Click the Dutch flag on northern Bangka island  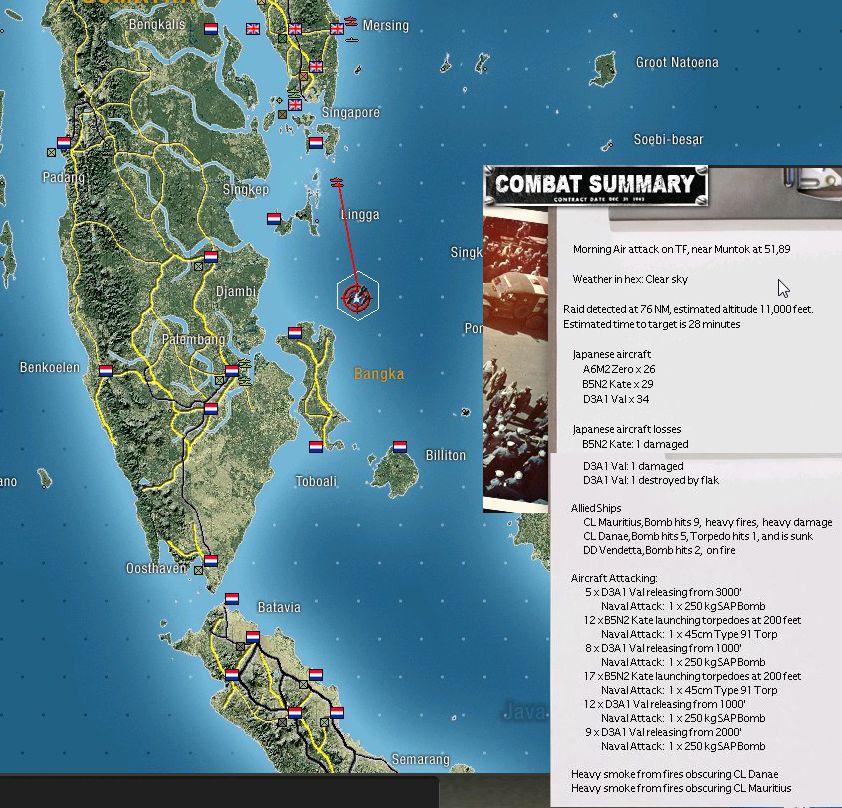(295, 332)
